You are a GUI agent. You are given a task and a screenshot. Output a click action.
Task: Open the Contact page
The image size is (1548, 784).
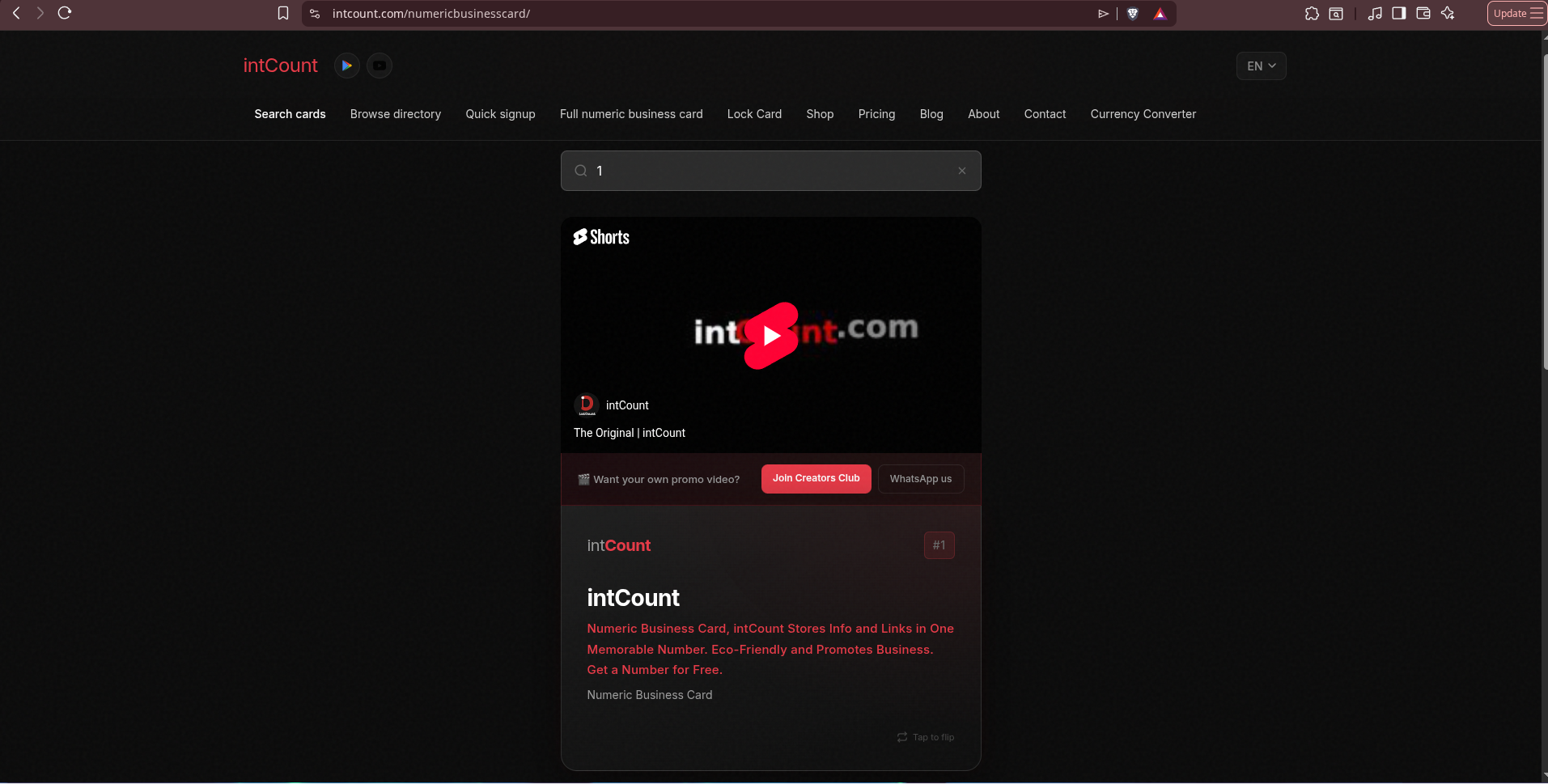(1045, 114)
